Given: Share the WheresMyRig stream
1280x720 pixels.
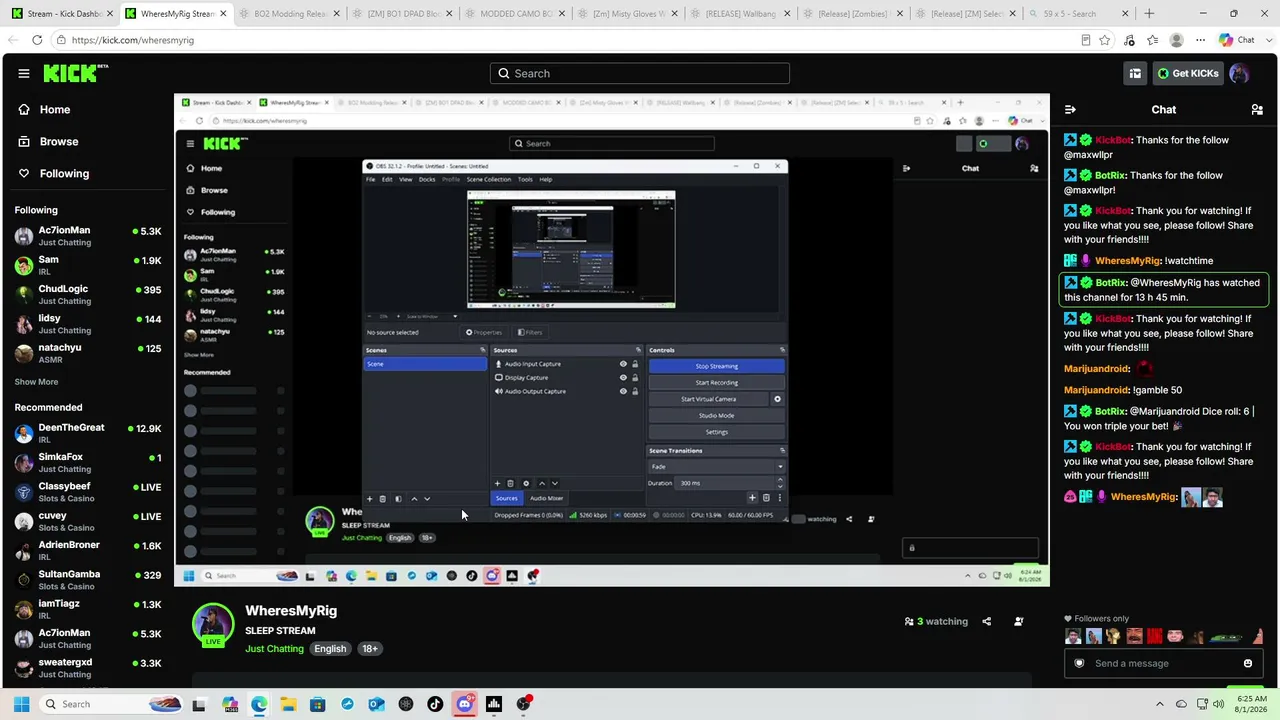Looking at the screenshot, I should point(986,621).
